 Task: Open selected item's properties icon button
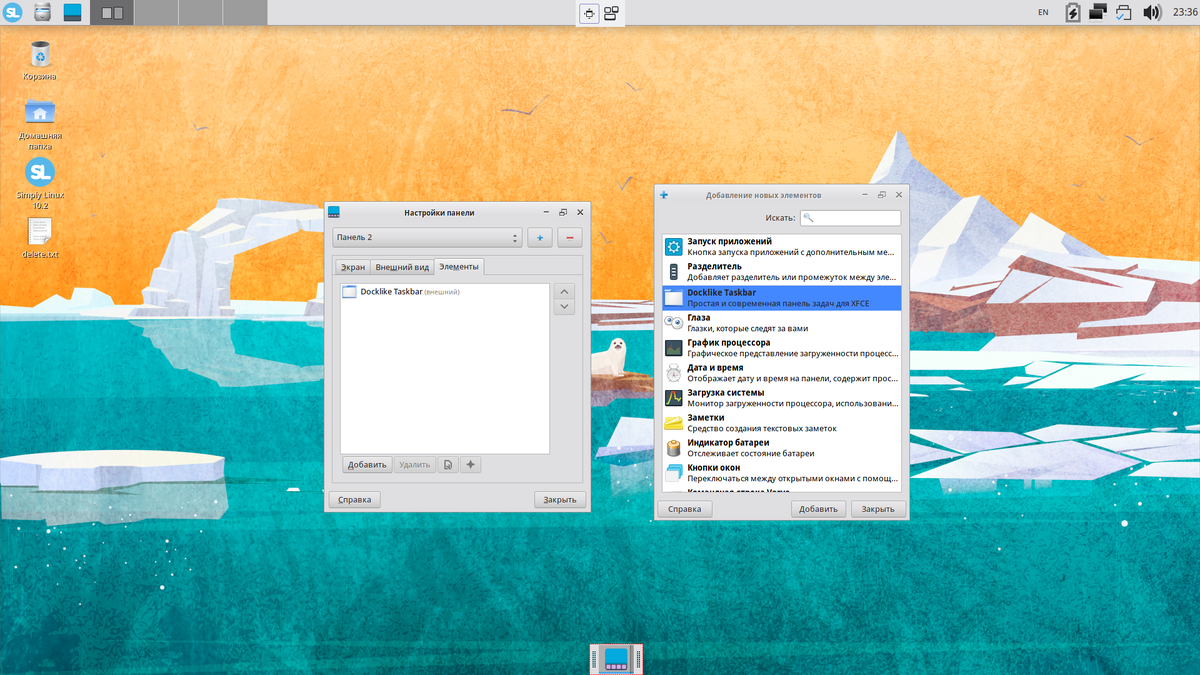448,465
